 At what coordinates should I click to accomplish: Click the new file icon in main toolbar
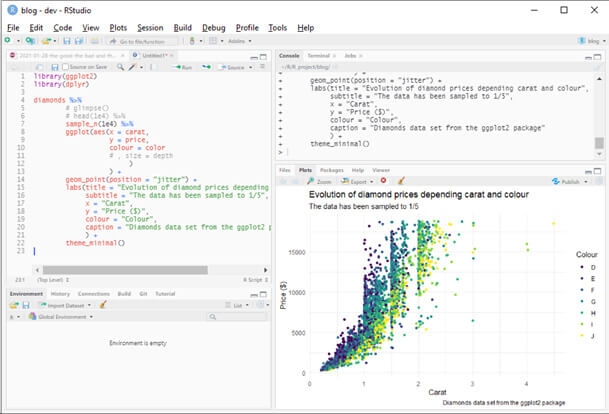pos(8,40)
